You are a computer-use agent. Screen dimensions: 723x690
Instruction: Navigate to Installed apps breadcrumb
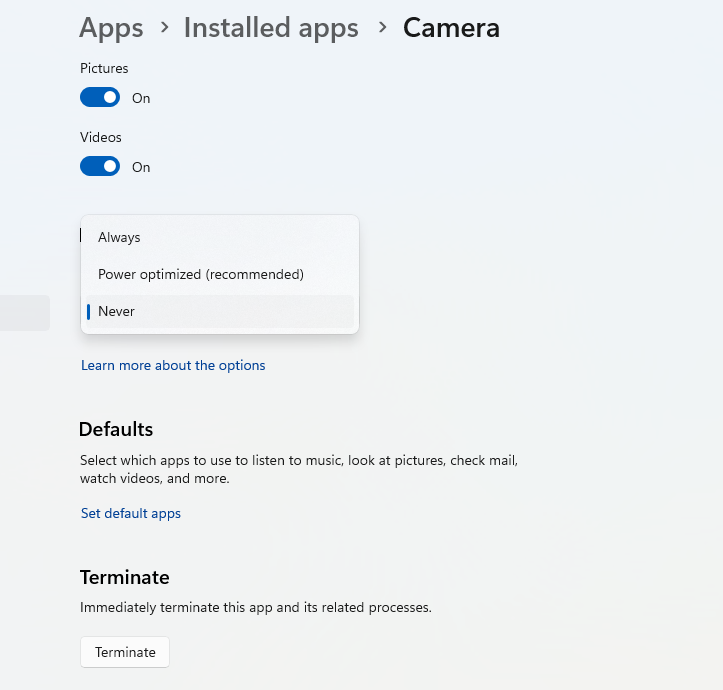pyautogui.click(x=271, y=28)
